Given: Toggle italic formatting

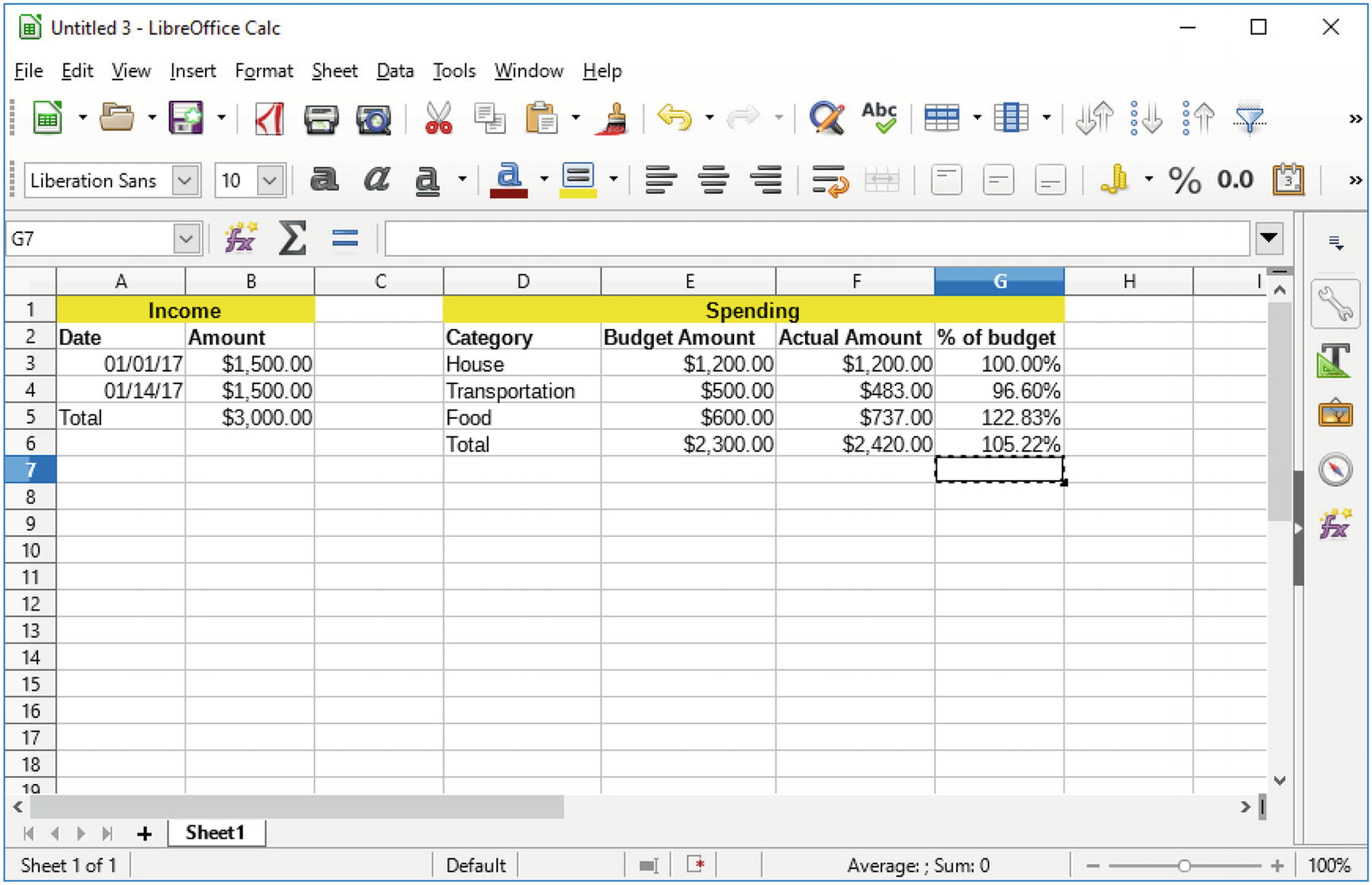Looking at the screenshot, I should [x=376, y=180].
